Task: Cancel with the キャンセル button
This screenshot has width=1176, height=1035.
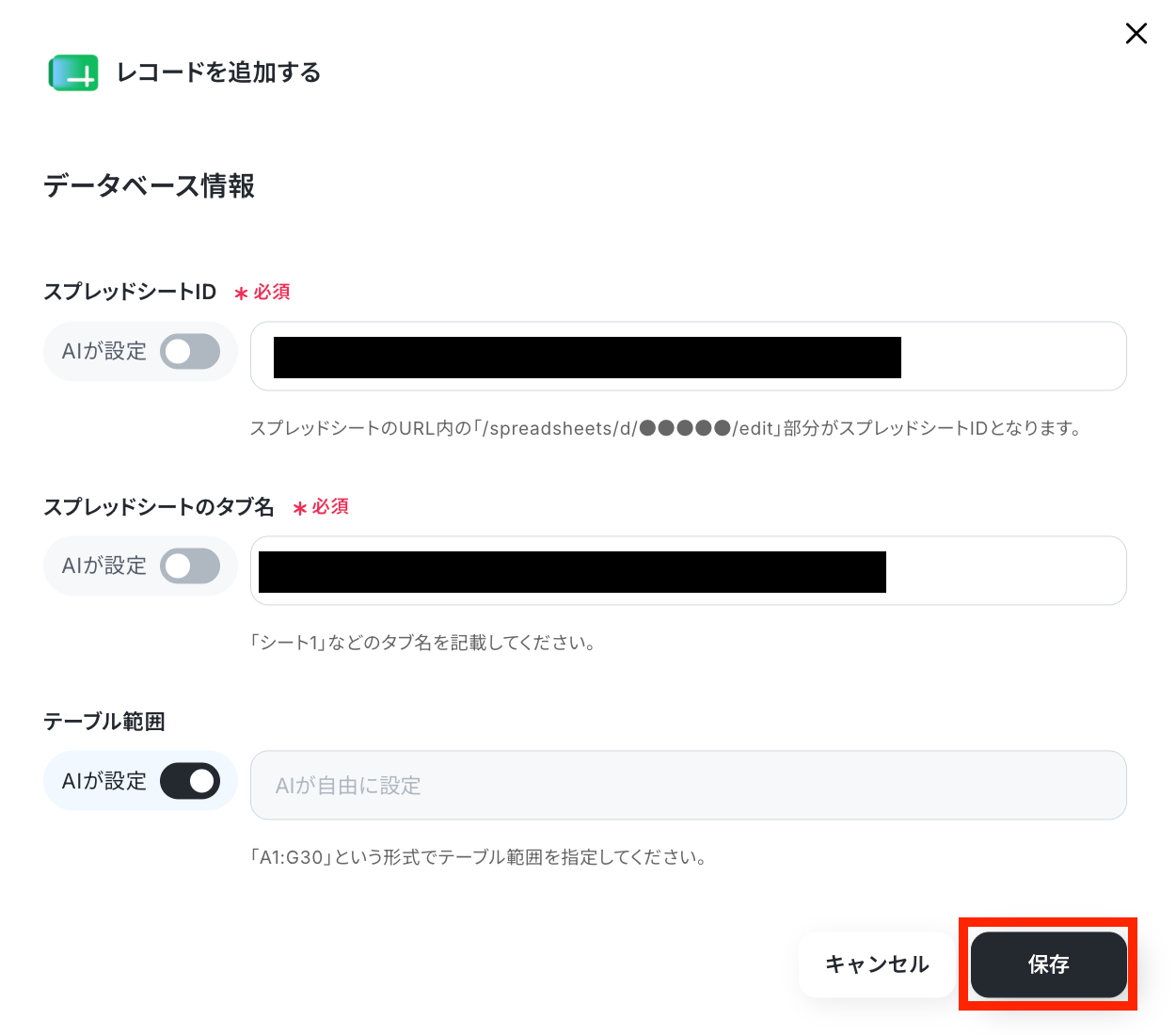Action: [x=877, y=964]
